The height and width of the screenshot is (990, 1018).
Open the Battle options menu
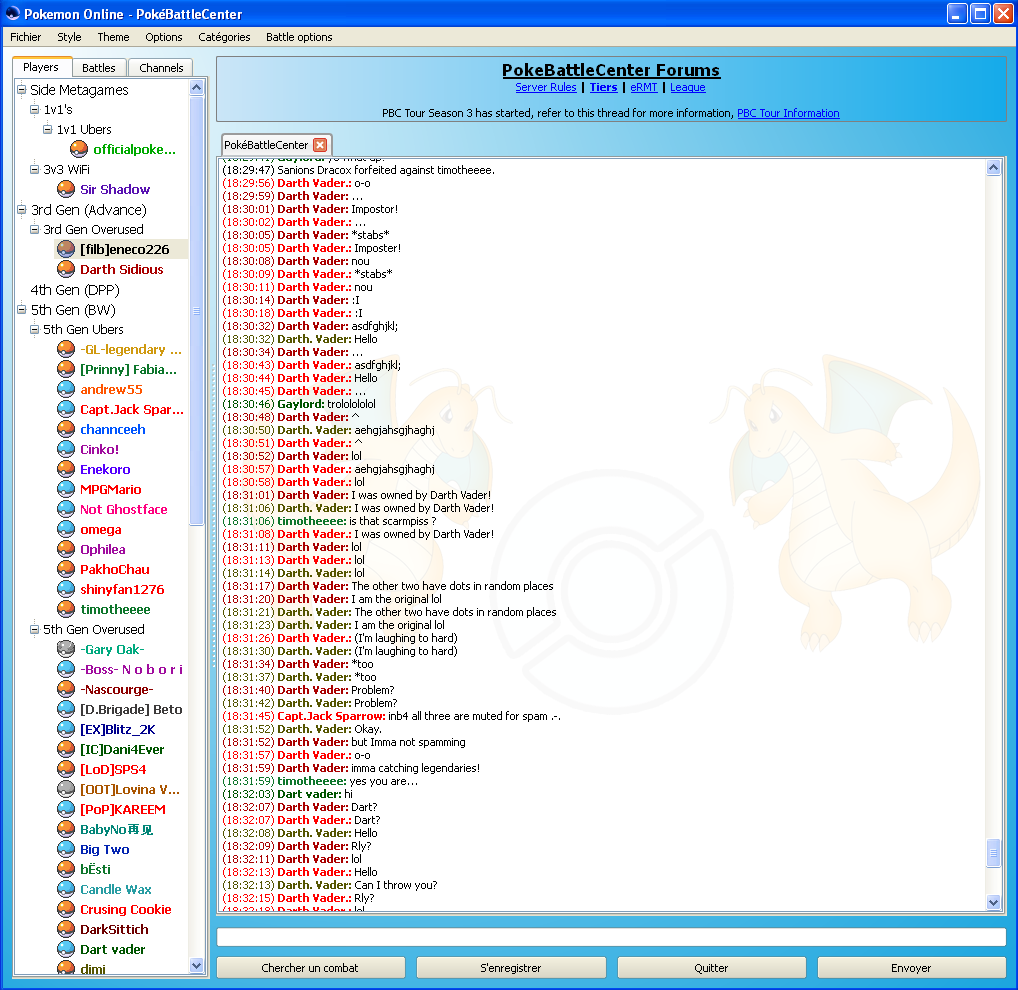299,37
